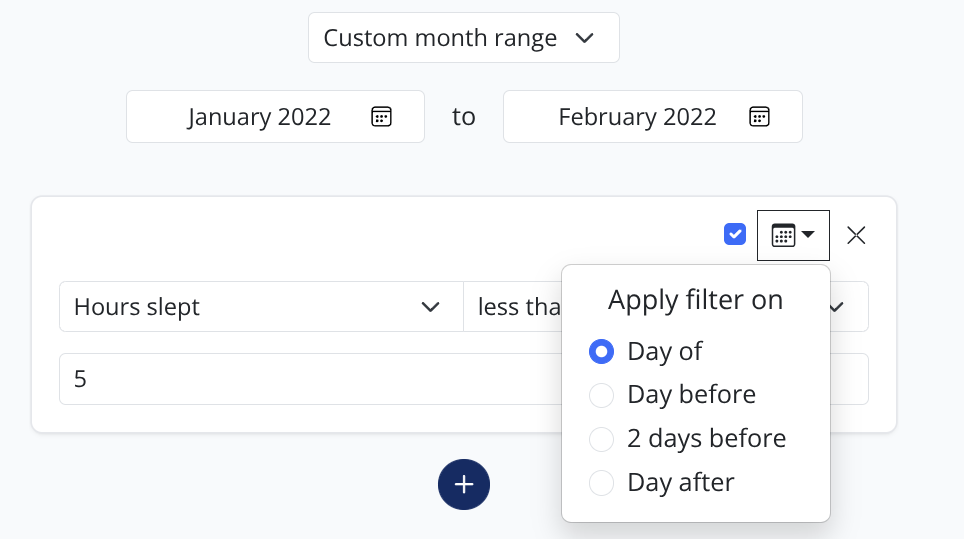Viewport: 964px width, 539px height.
Task: Click the "Day after" option label
Action: point(680,483)
